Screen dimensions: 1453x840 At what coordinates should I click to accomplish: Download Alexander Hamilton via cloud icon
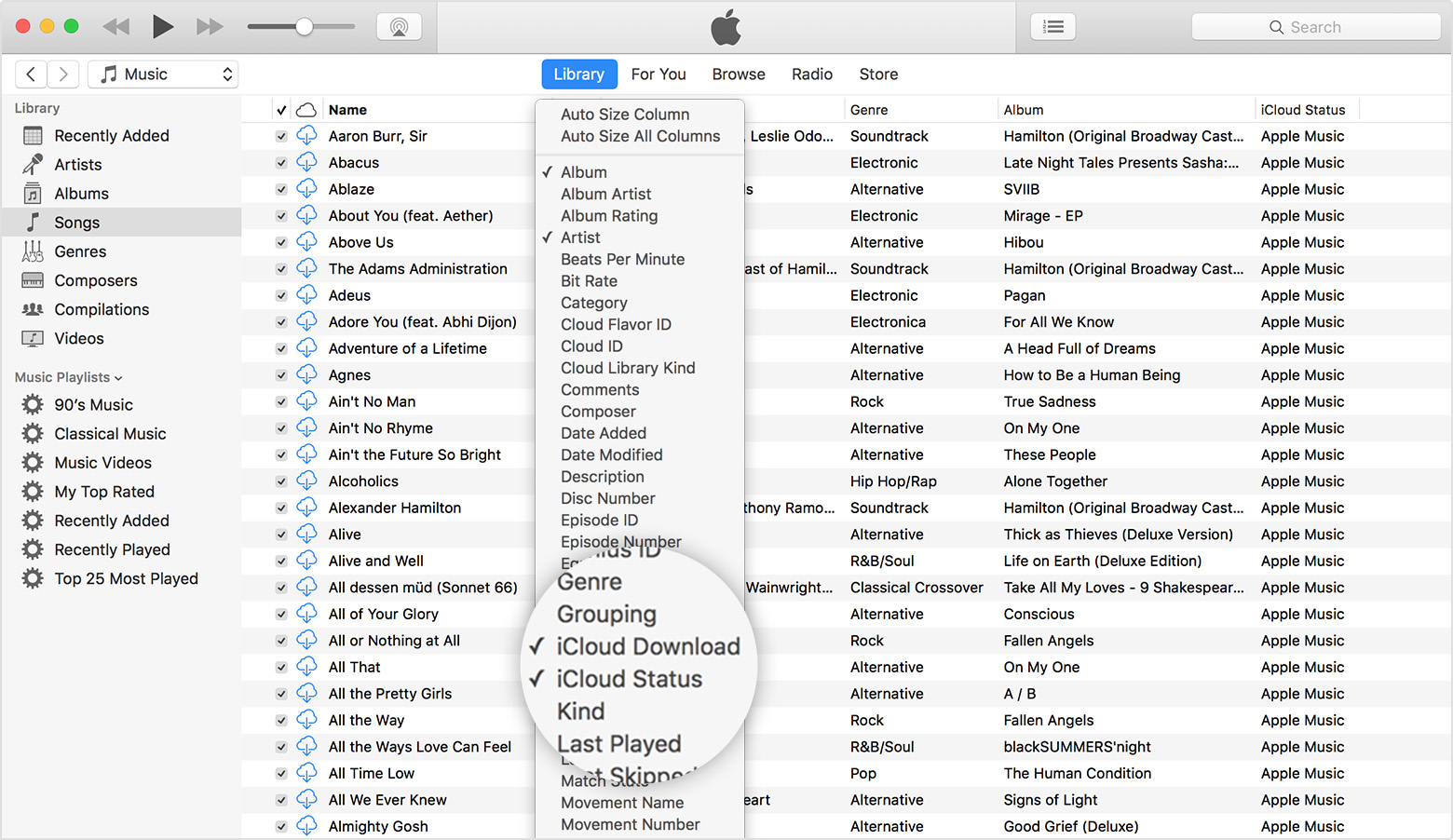coord(306,508)
